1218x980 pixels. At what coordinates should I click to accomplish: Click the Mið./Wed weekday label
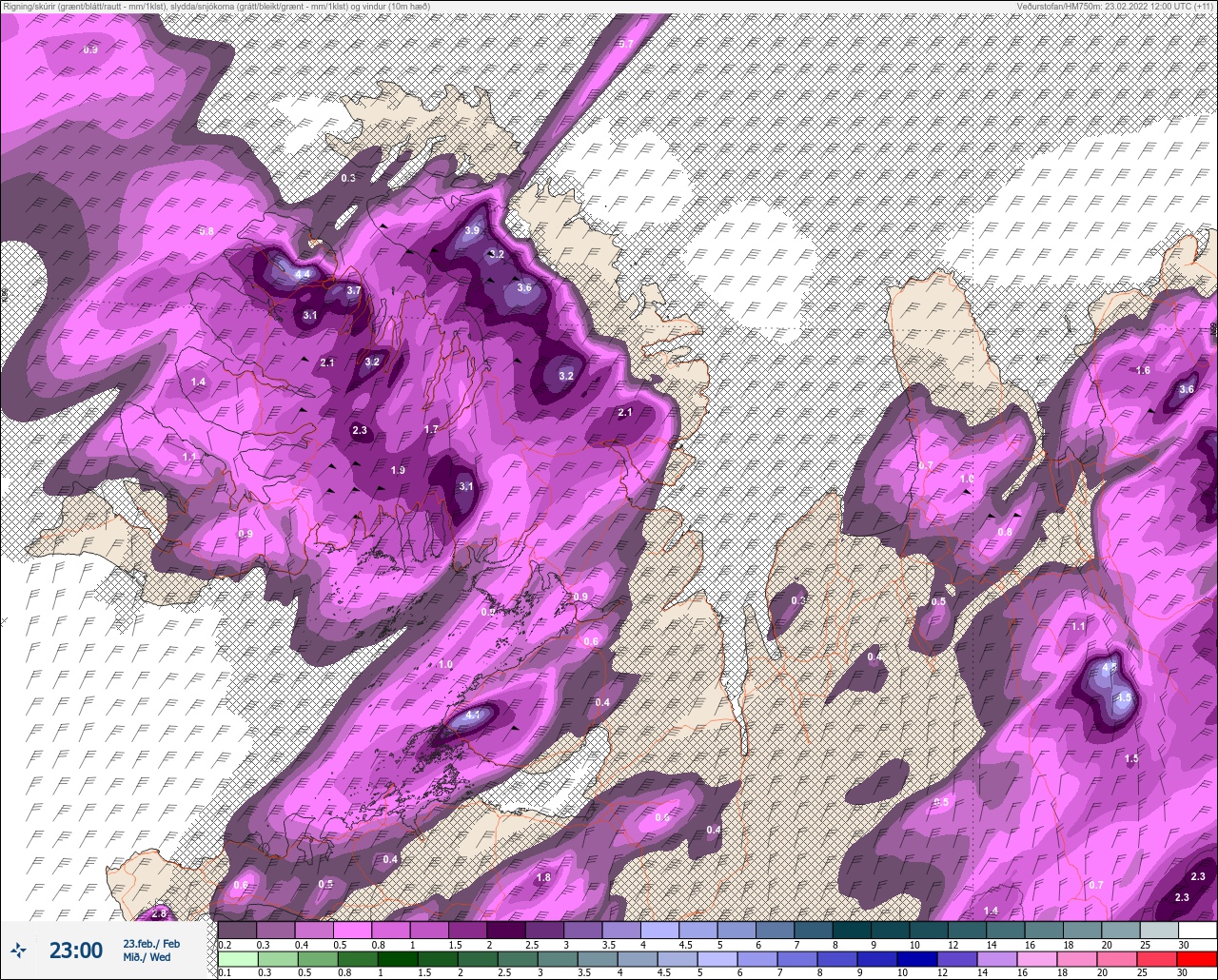coord(147,957)
